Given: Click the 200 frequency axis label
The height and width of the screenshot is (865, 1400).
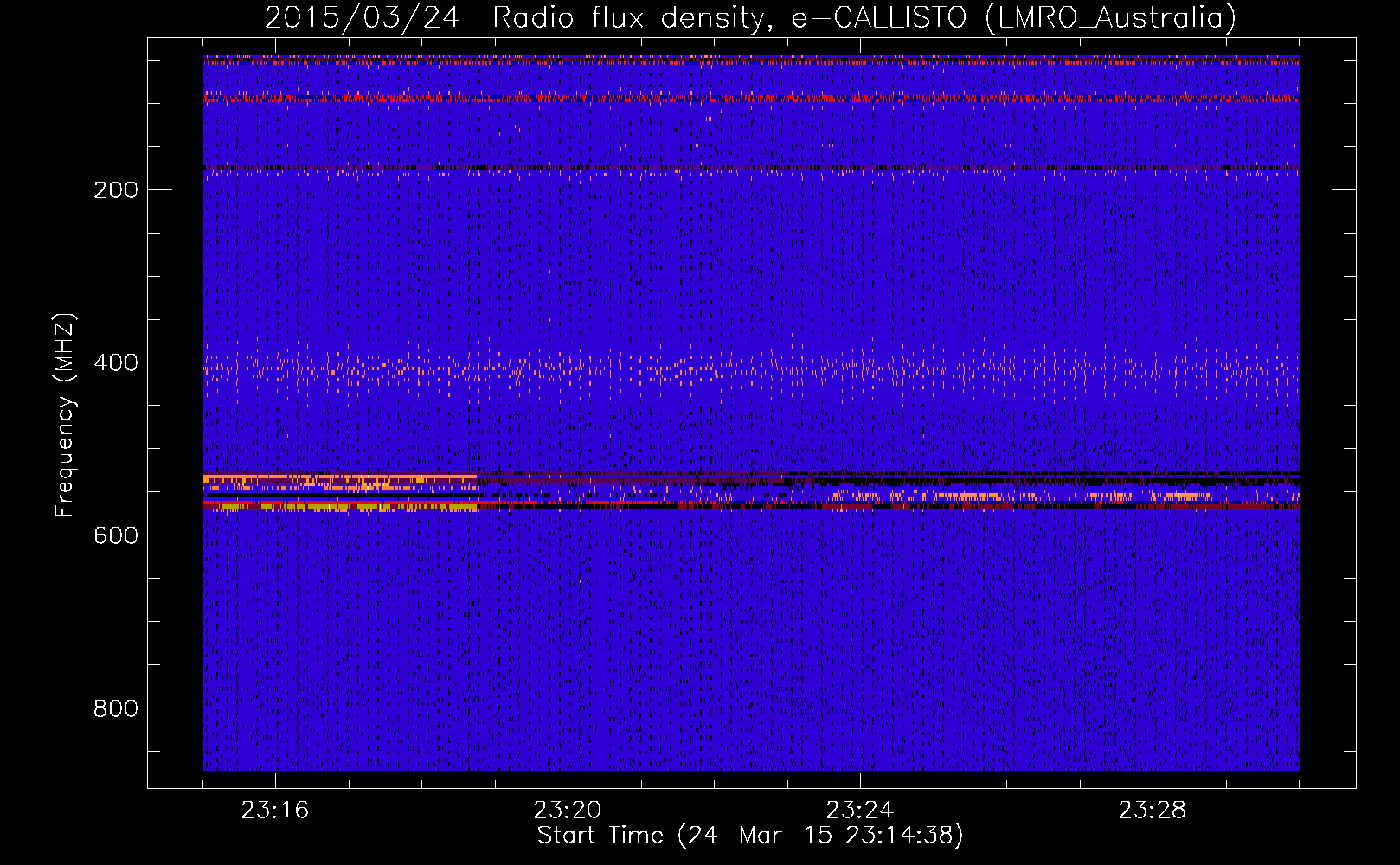Looking at the screenshot, I should [116, 190].
